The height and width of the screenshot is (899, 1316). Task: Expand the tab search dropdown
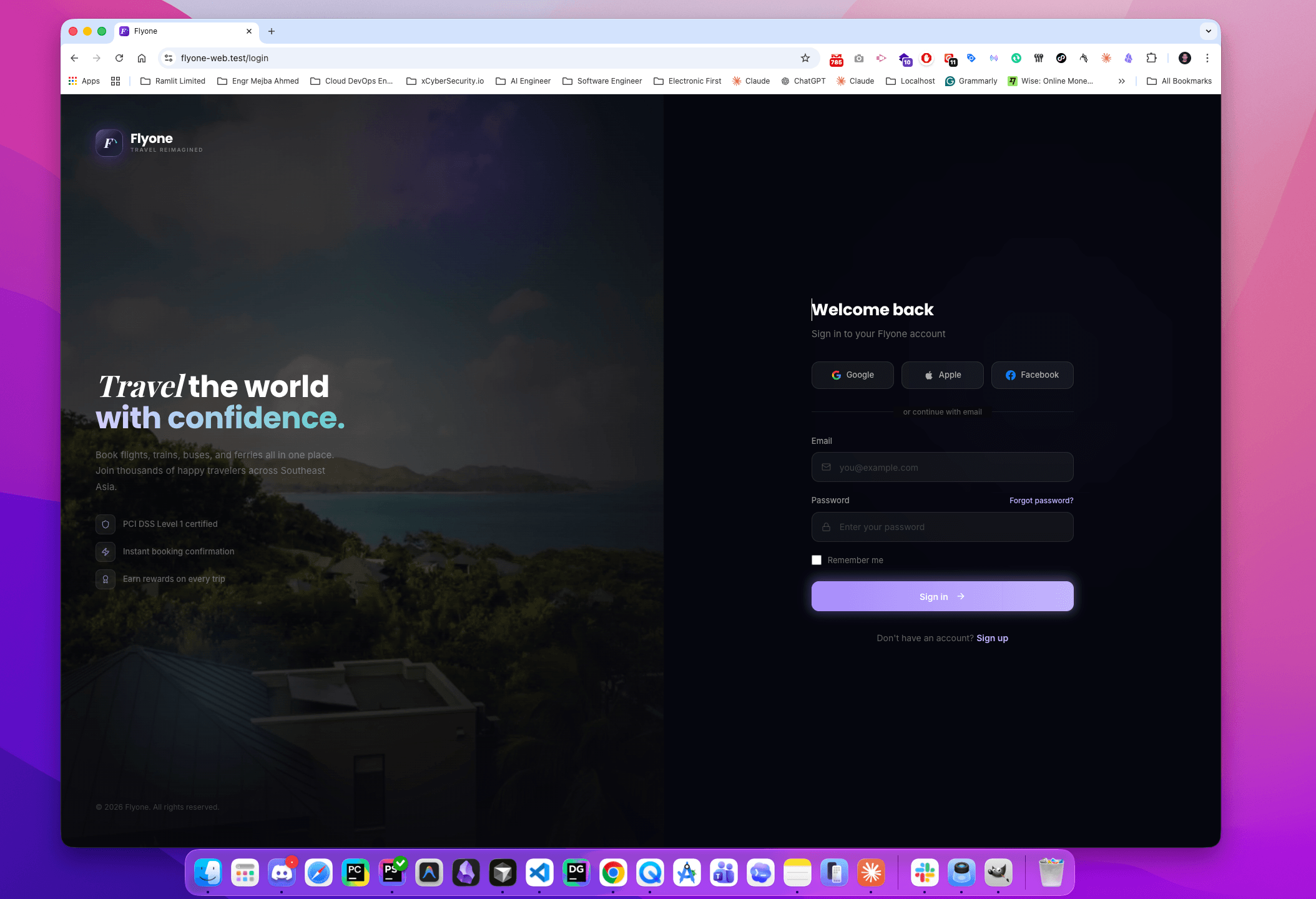pyautogui.click(x=1208, y=31)
